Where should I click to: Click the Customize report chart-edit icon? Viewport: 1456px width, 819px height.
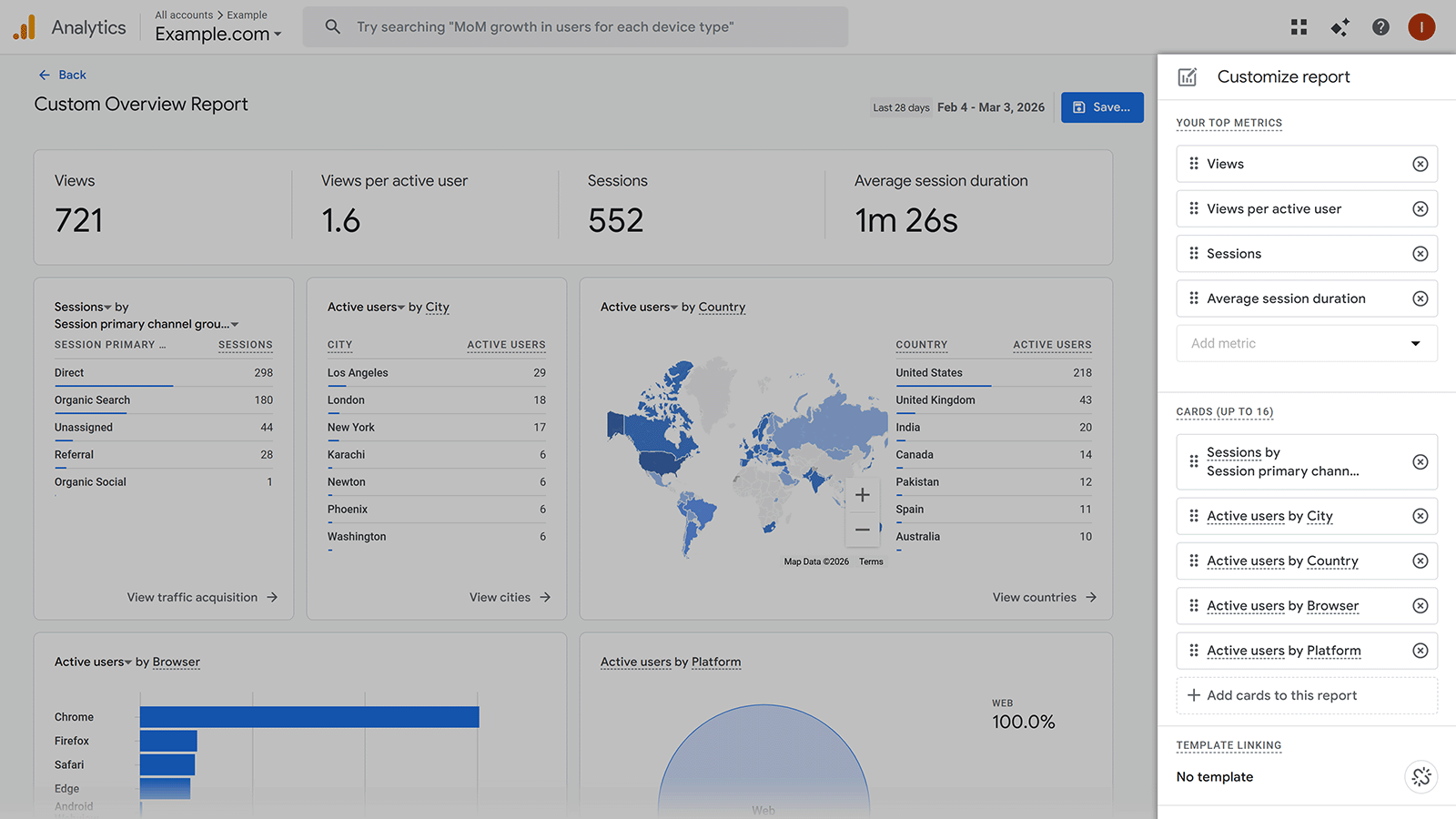[x=1188, y=76]
